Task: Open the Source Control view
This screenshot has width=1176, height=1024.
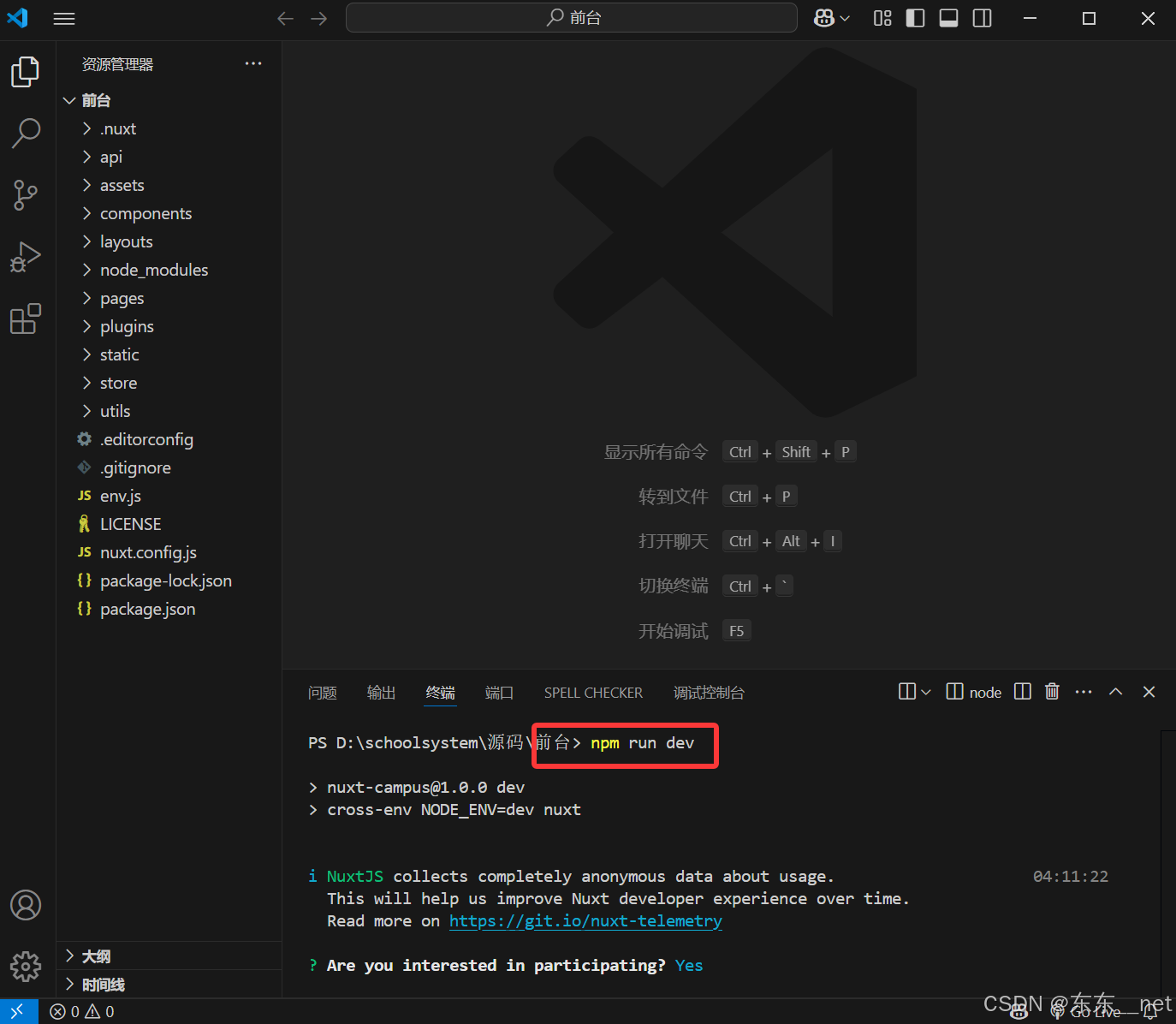Action: pos(26,195)
